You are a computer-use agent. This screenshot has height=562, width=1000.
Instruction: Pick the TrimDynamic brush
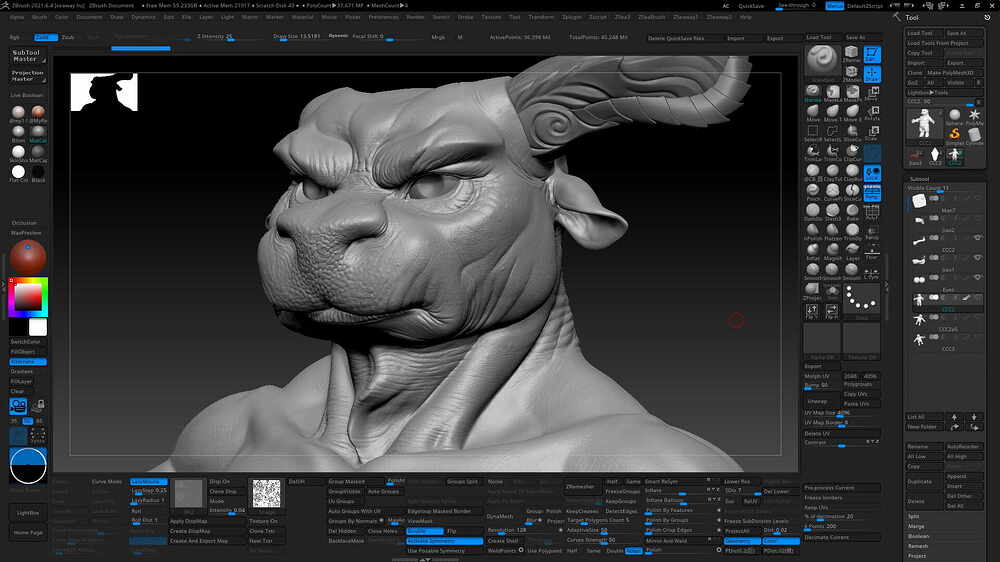tap(852, 232)
